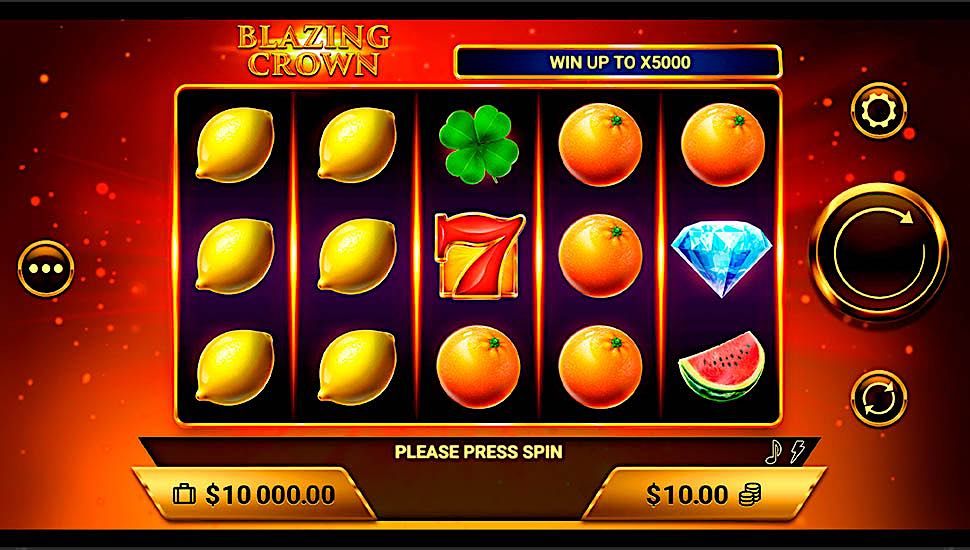Click the briefcase balance icon
The height and width of the screenshot is (550, 970).
184,494
